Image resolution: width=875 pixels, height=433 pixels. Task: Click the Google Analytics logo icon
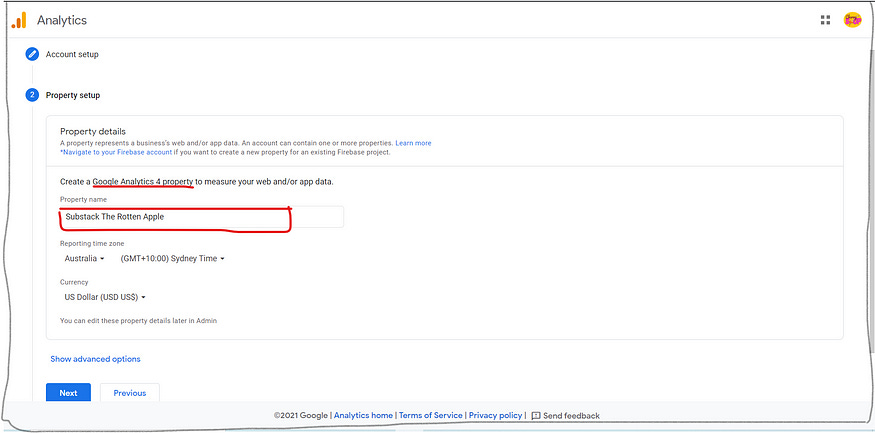click(x=19, y=20)
